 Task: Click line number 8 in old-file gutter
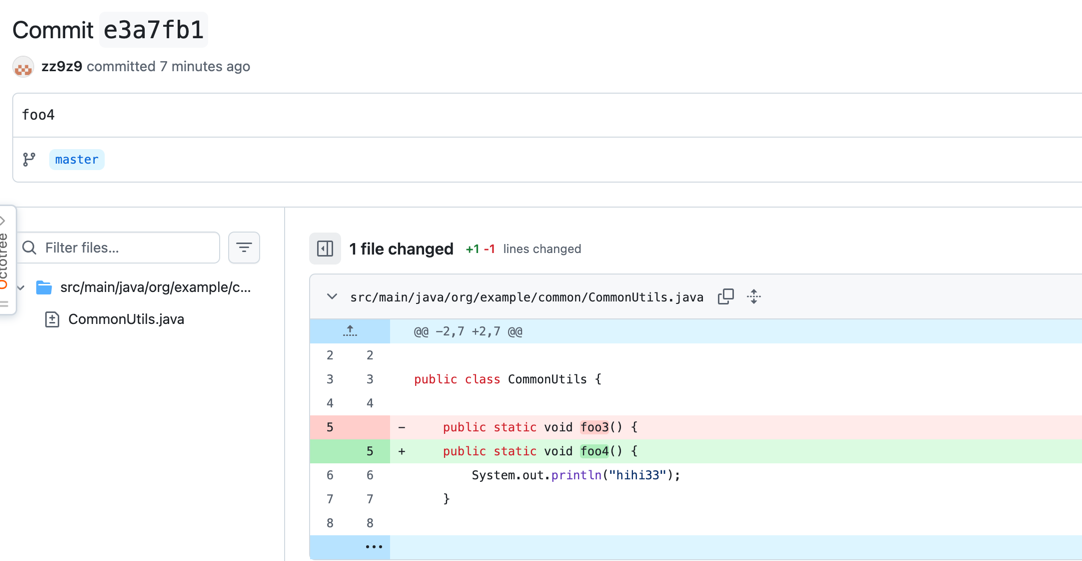point(330,523)
